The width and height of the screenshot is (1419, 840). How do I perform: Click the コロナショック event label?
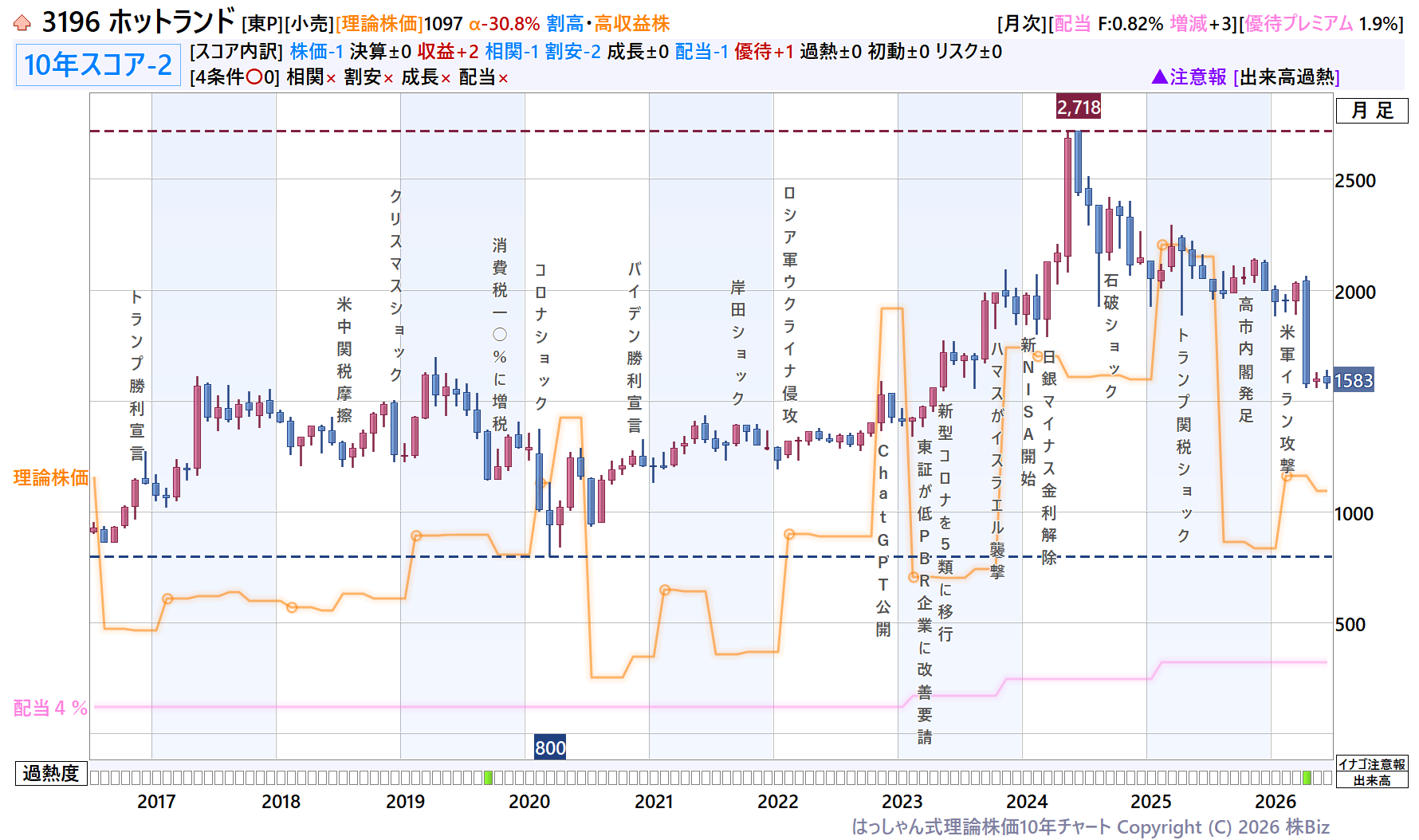(x=541, y=336)
